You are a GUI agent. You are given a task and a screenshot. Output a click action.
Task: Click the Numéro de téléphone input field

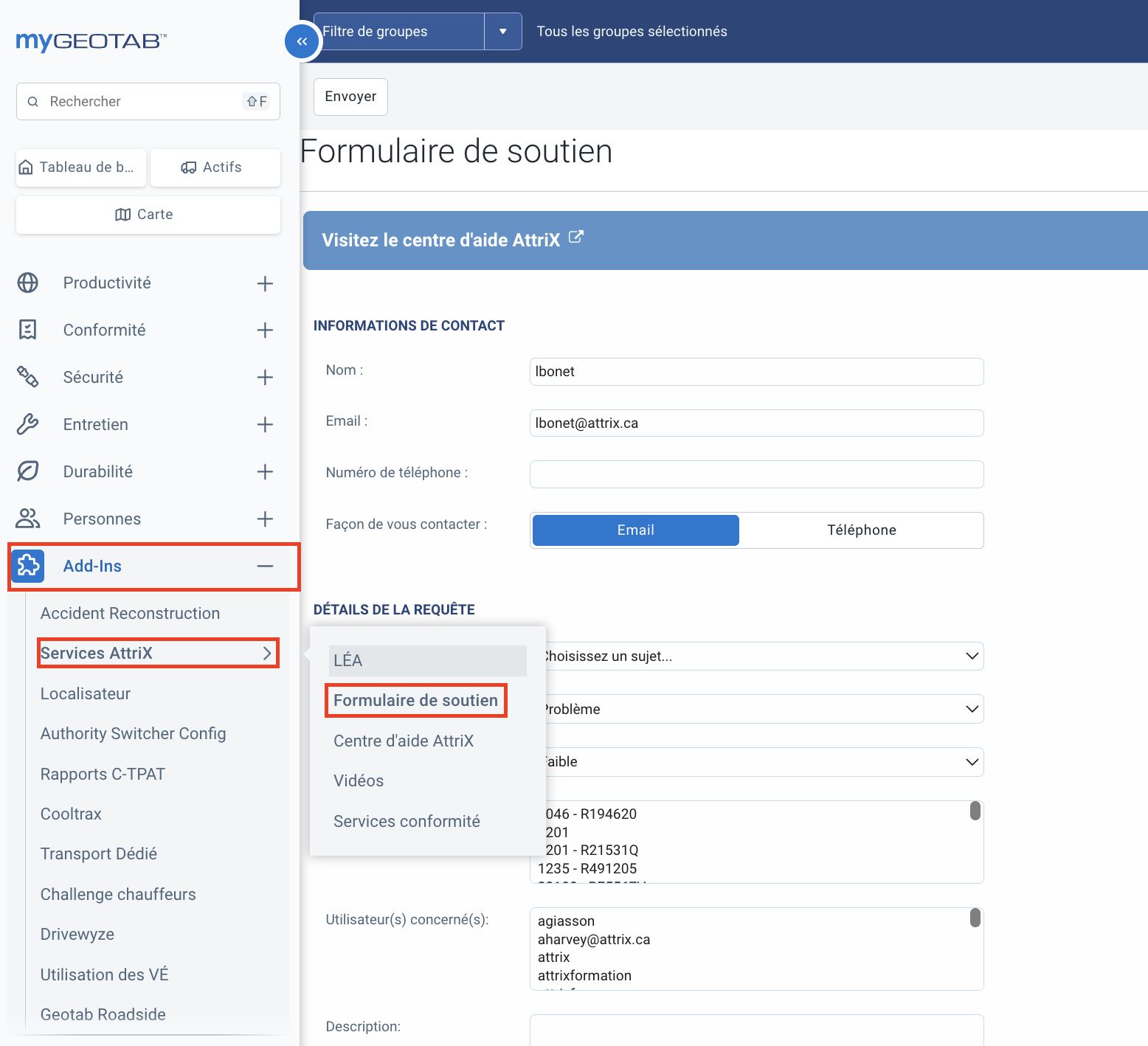(756, 474)
